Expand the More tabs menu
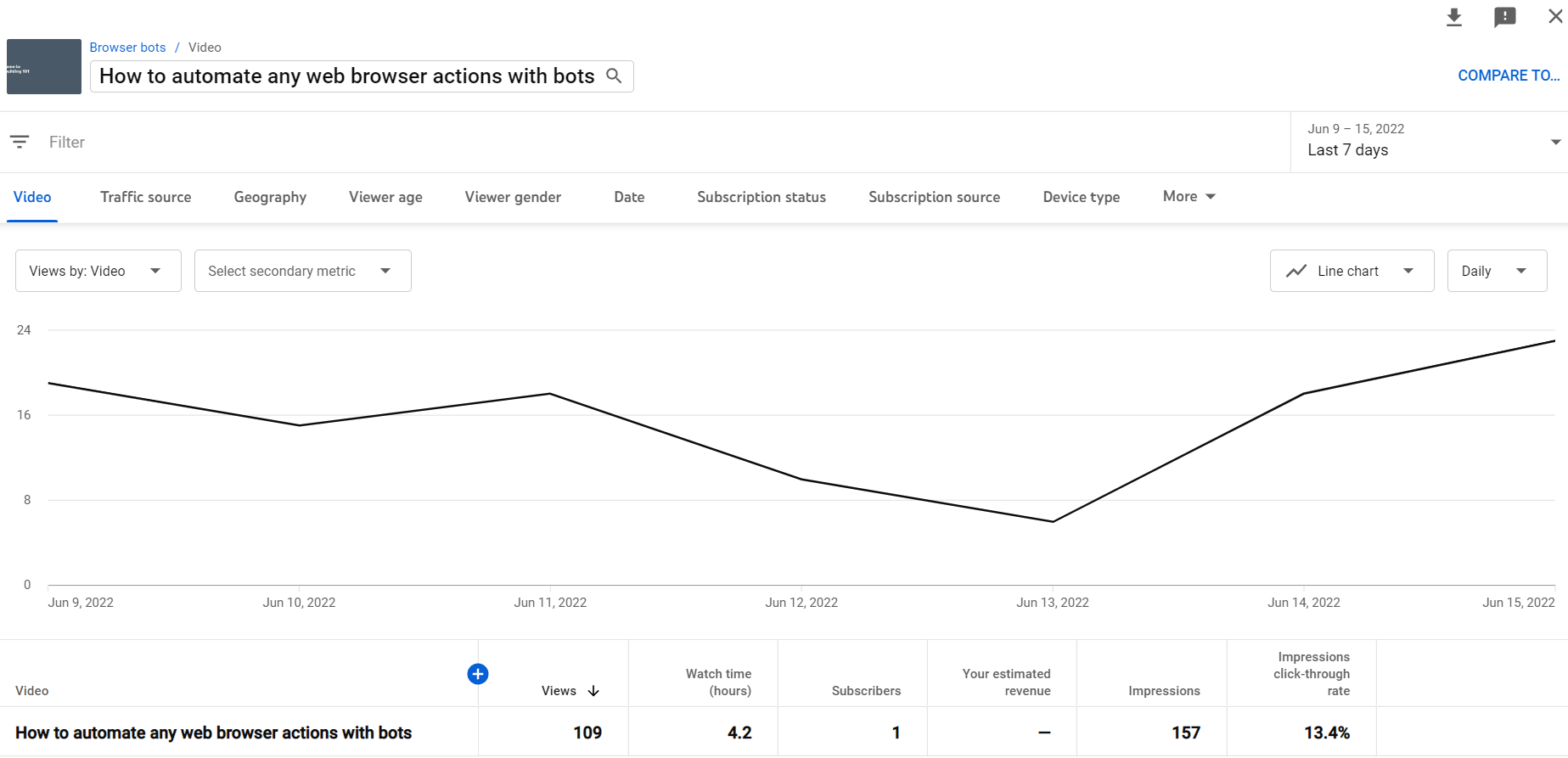The height and width of the screenshot is (758, 1568). click(1189, 197)
